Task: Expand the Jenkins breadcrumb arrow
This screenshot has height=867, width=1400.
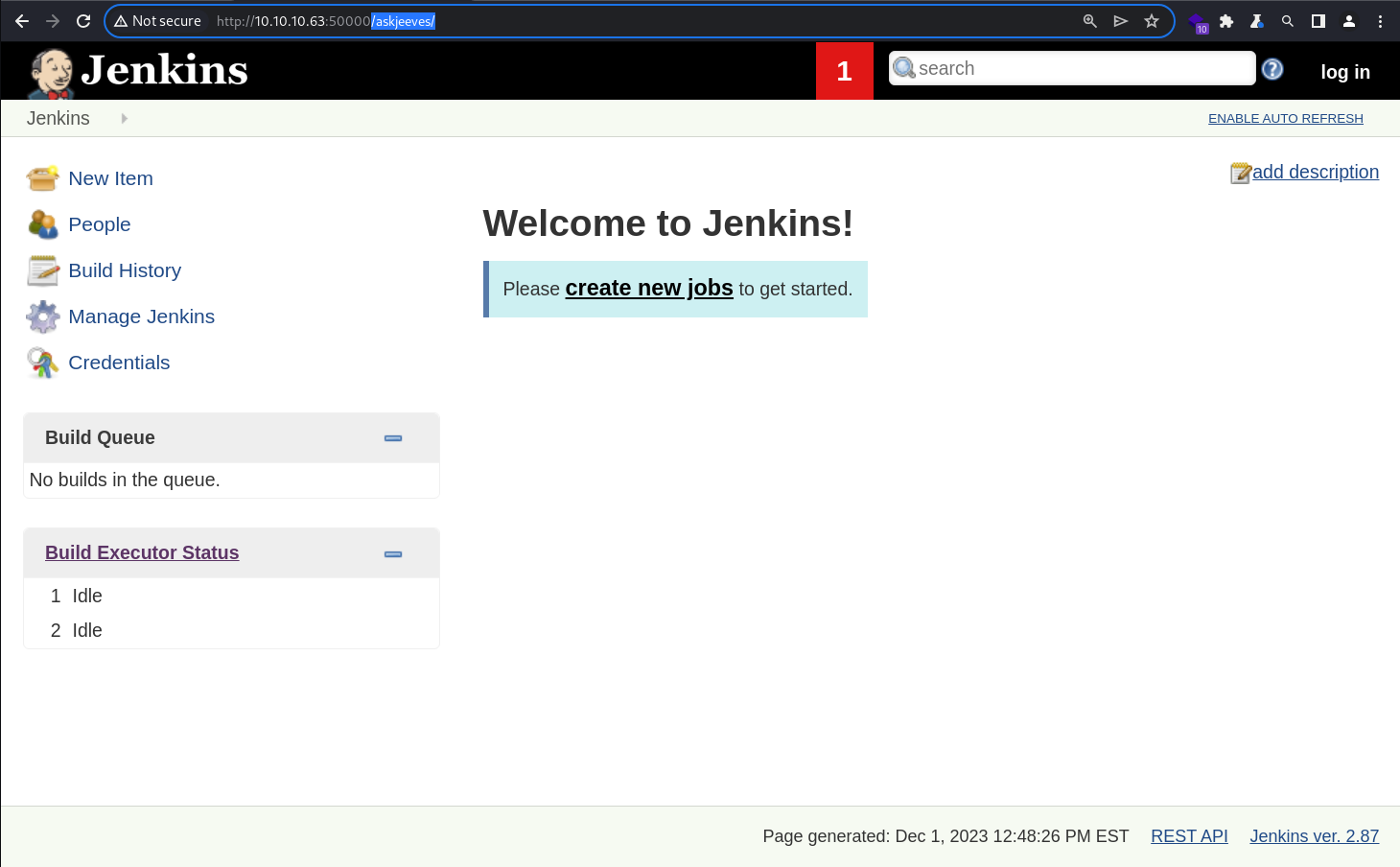Action: click(125, 118)
